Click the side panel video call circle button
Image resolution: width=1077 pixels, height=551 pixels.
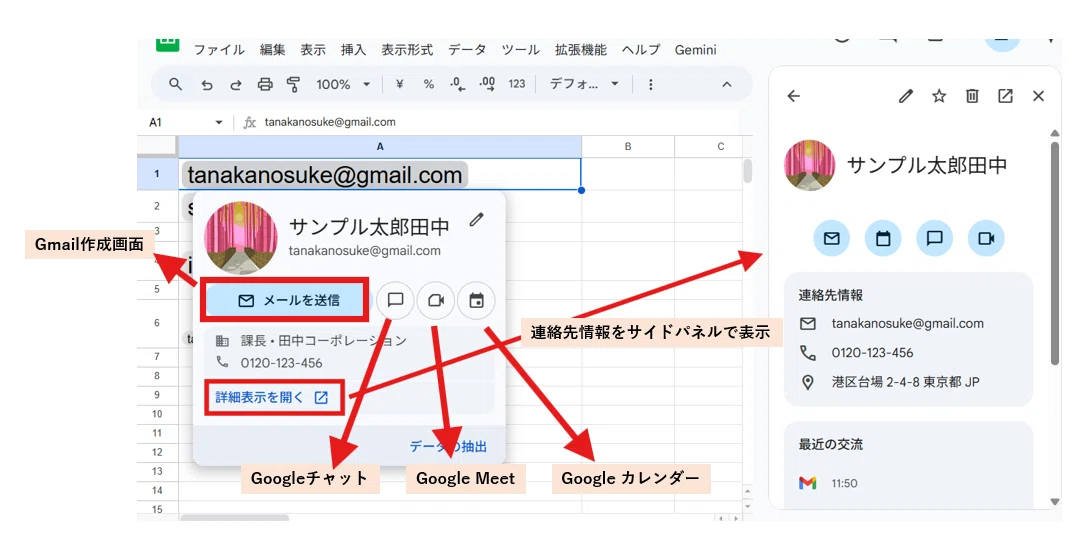point(986,238)
